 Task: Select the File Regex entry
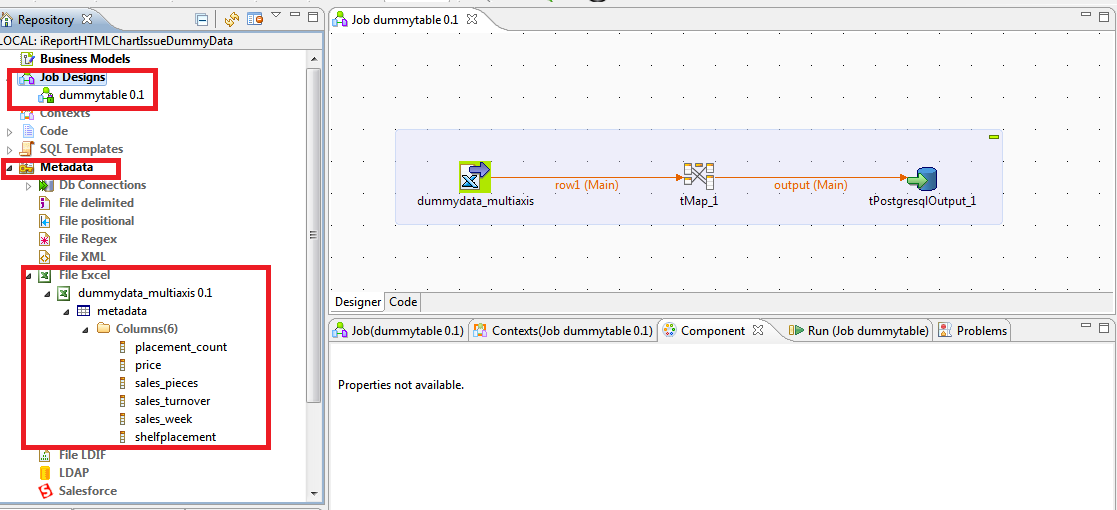88,239
